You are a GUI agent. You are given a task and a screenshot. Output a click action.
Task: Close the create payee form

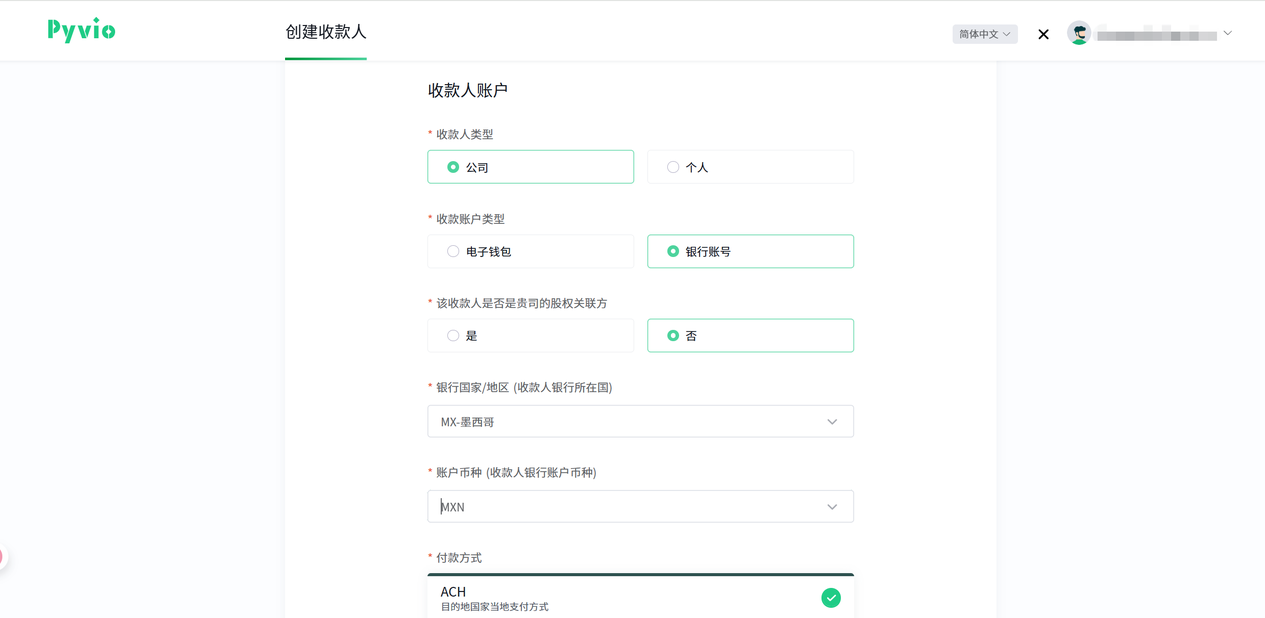1043,34
